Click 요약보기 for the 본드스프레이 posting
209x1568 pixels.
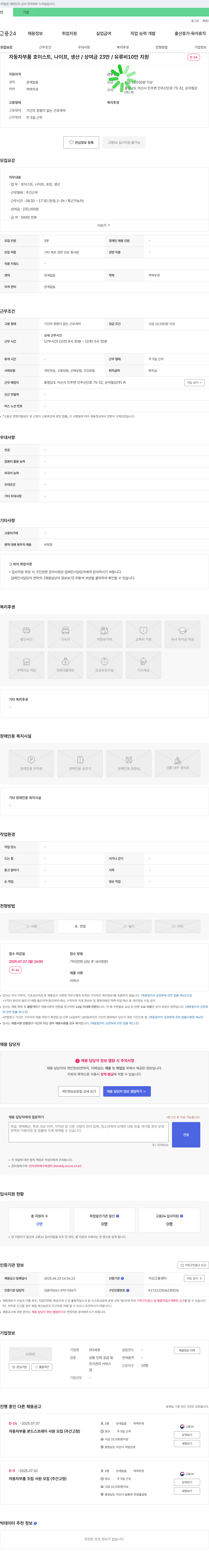(187, 1435)
